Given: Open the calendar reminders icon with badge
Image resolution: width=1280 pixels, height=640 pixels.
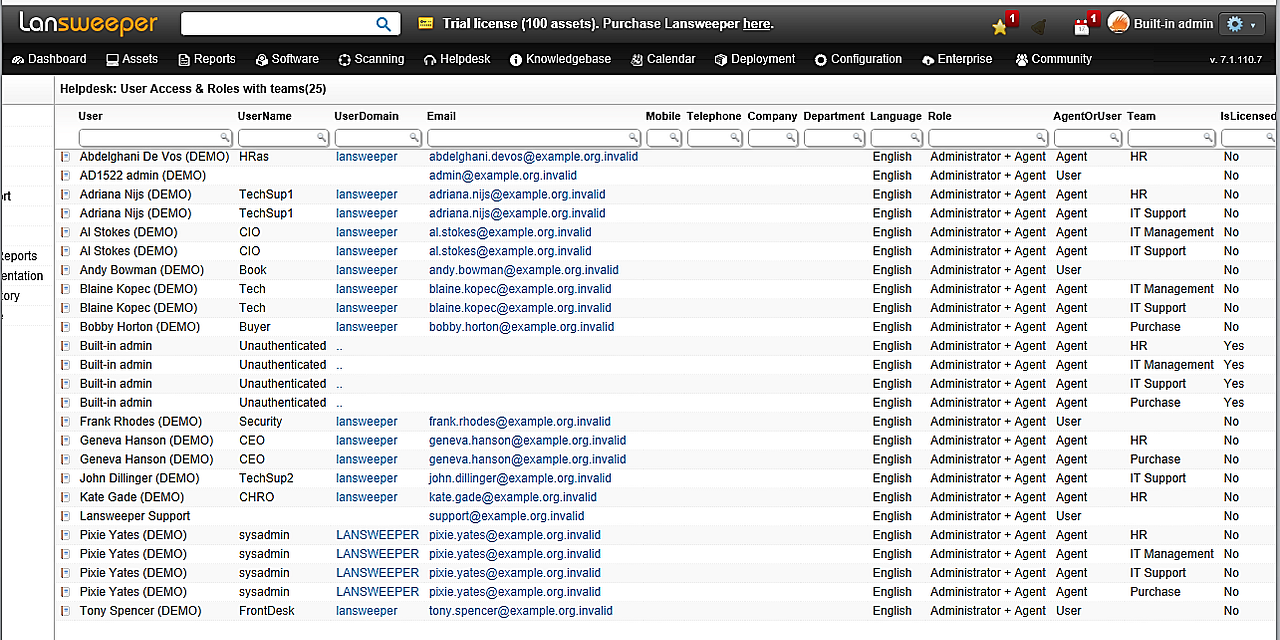Looking at the screenshot, I should (1082, 27).
